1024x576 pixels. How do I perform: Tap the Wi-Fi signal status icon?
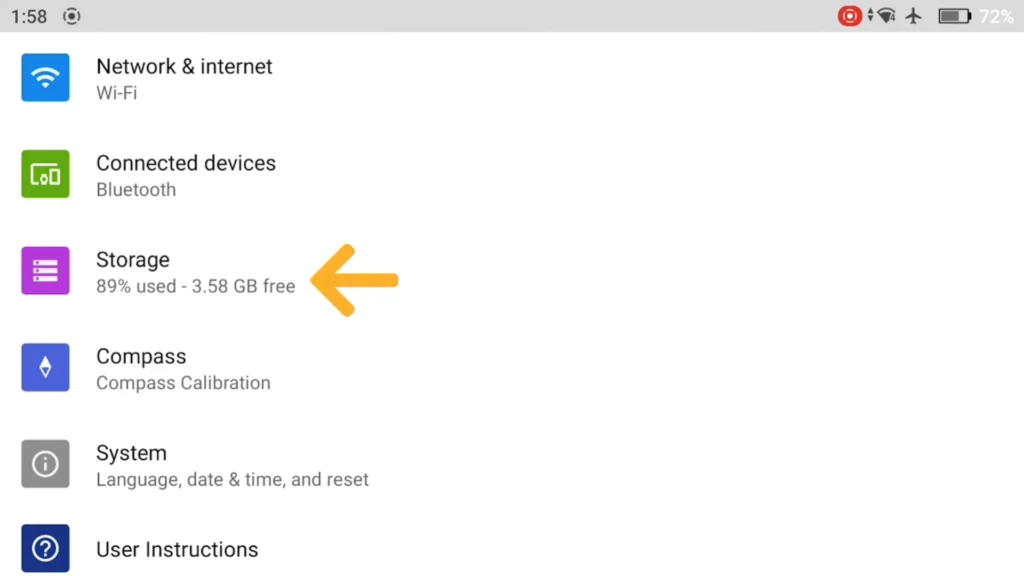coord(886,16)
